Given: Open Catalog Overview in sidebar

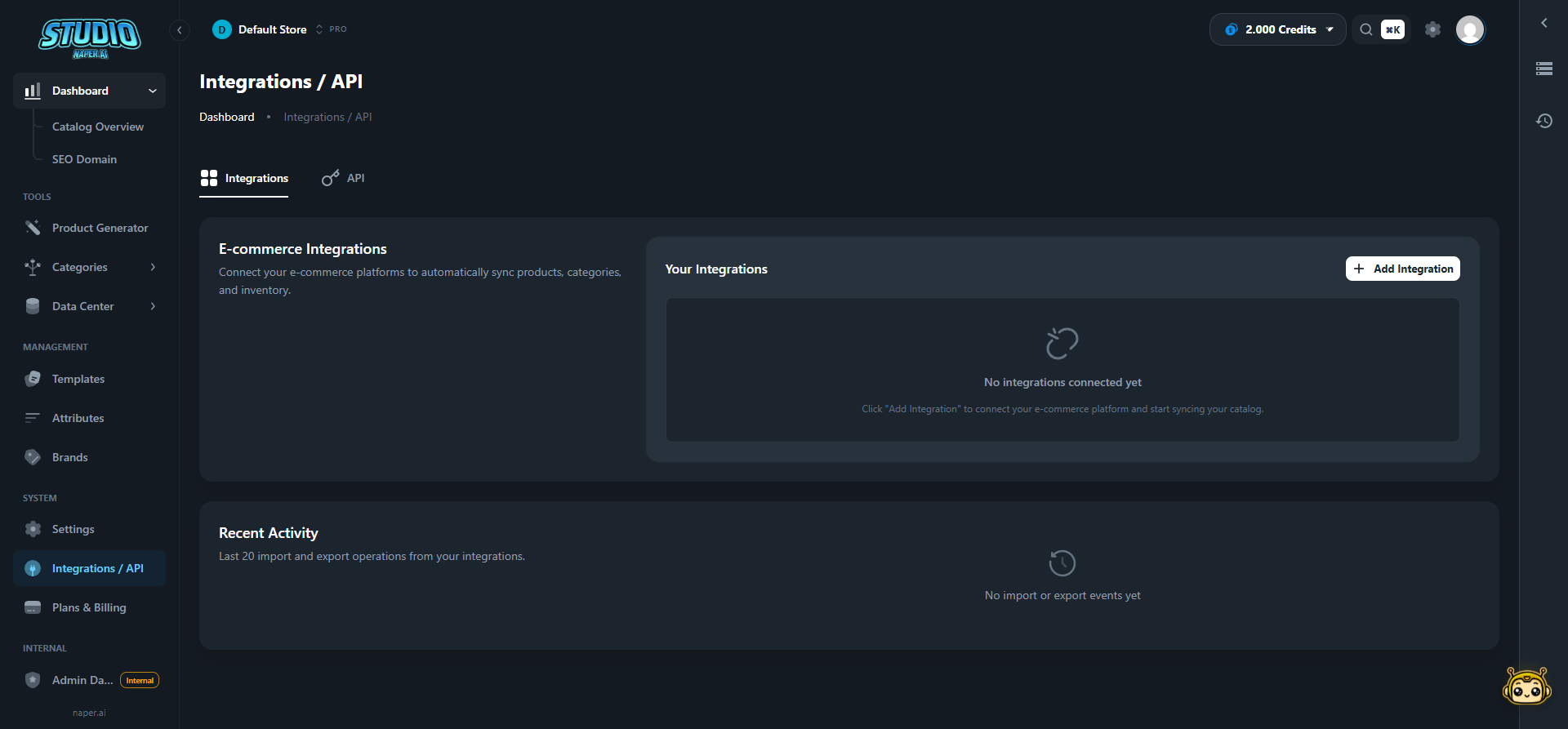Looking at the screenshot, I should [98, 127].
